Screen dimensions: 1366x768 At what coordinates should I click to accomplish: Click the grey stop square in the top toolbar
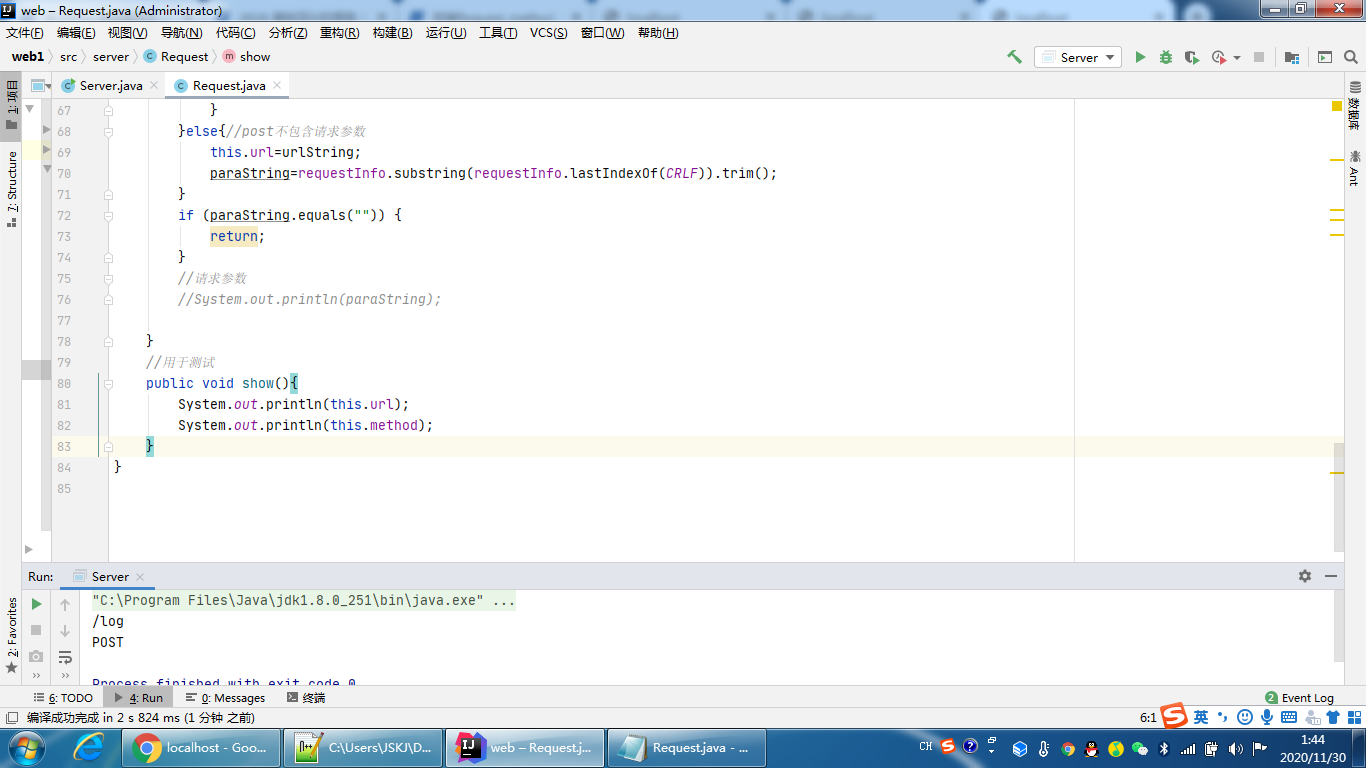coord(1259,57)
